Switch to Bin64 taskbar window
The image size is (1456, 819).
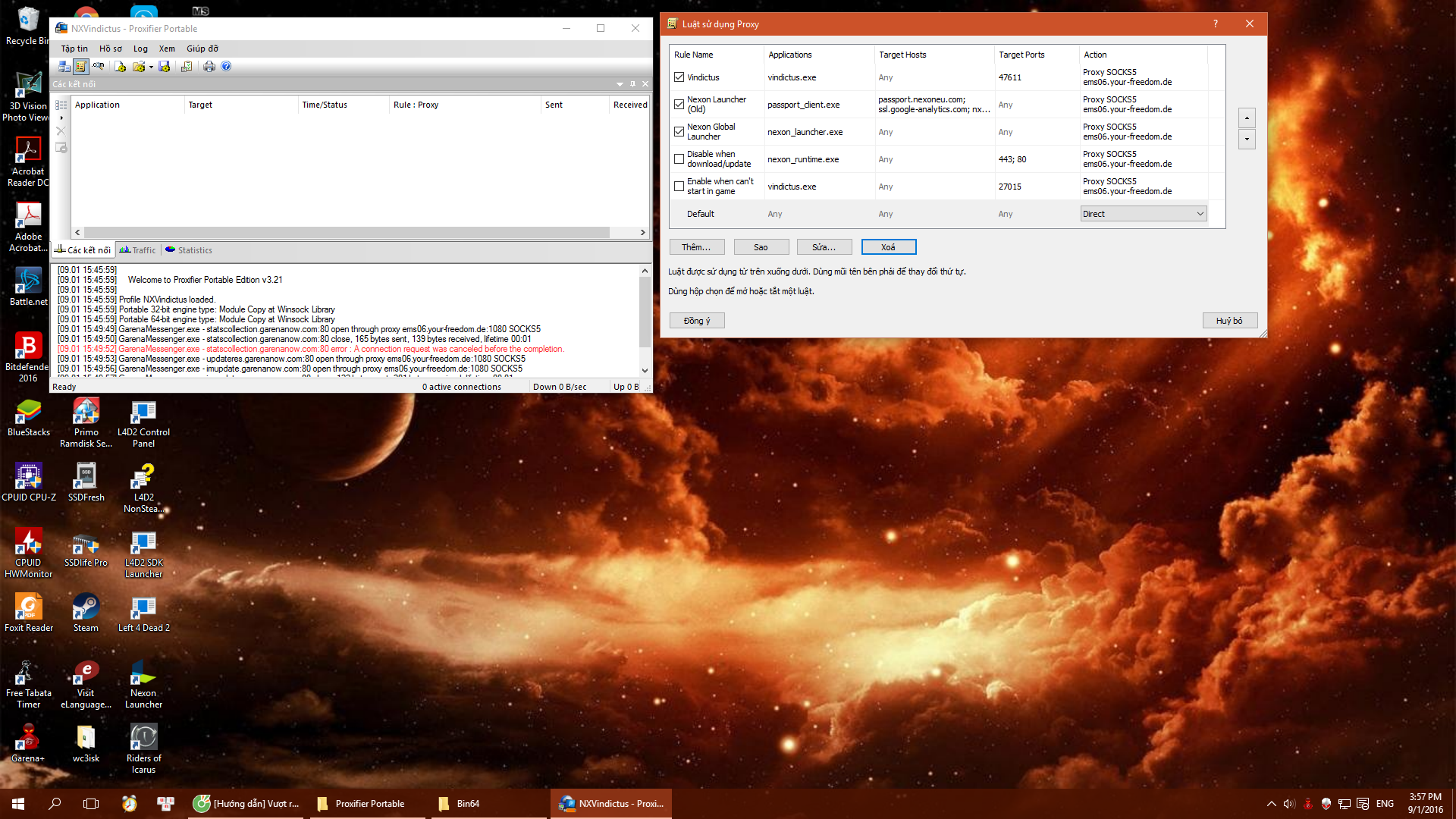point(488,804)
